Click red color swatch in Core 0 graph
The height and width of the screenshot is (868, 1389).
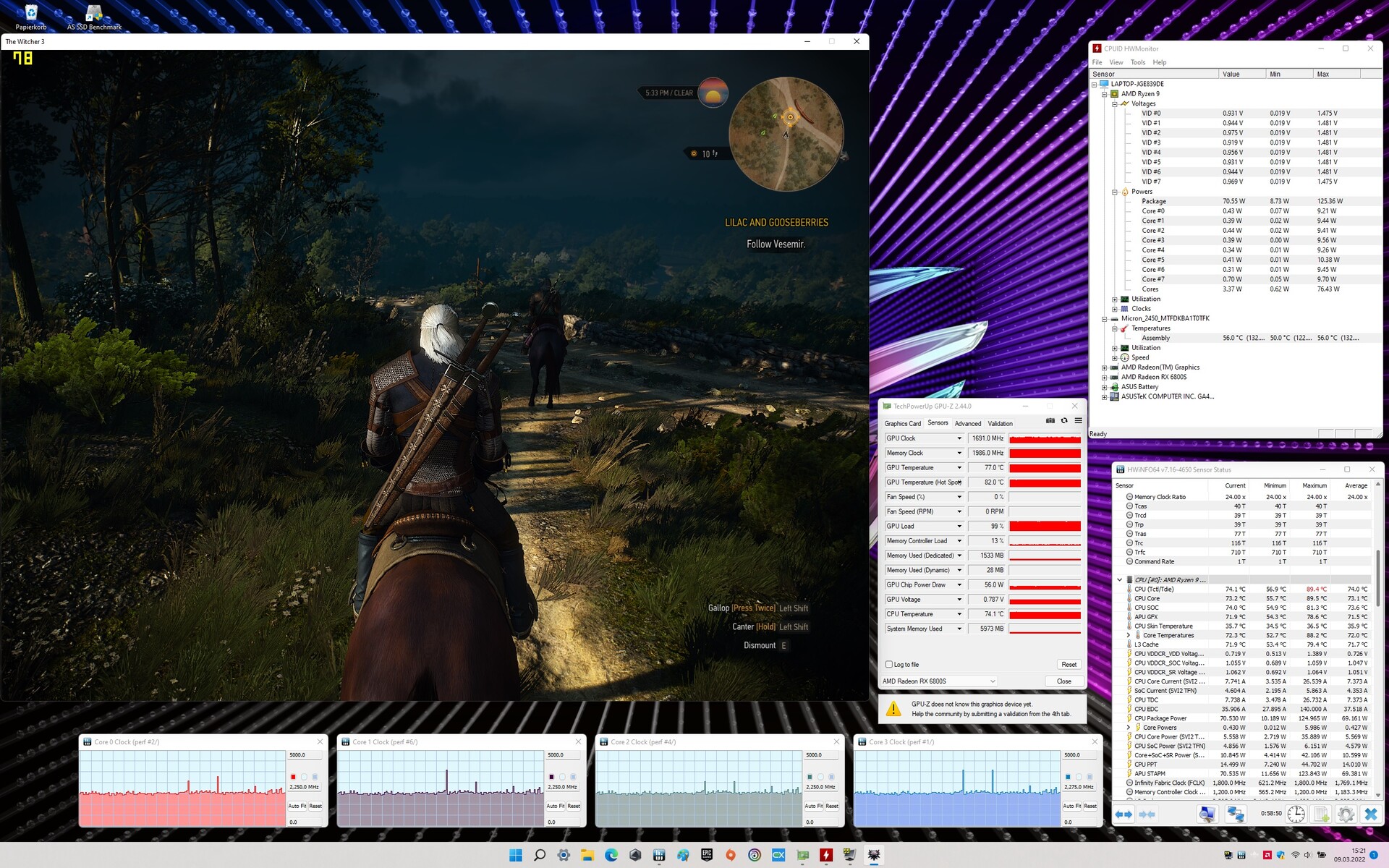coord(293,777)
